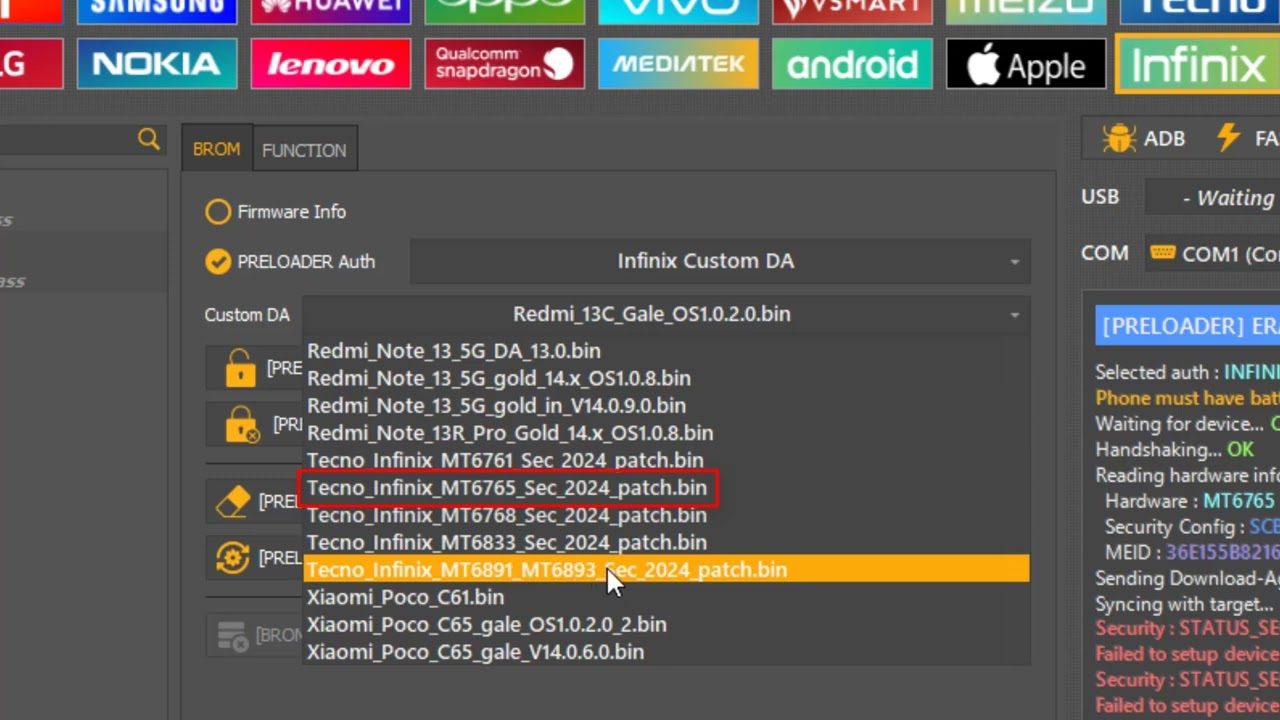Click the 'Security Config' log line
The height and width of the screenshot is (720, 1280).
pos(1192,527)
